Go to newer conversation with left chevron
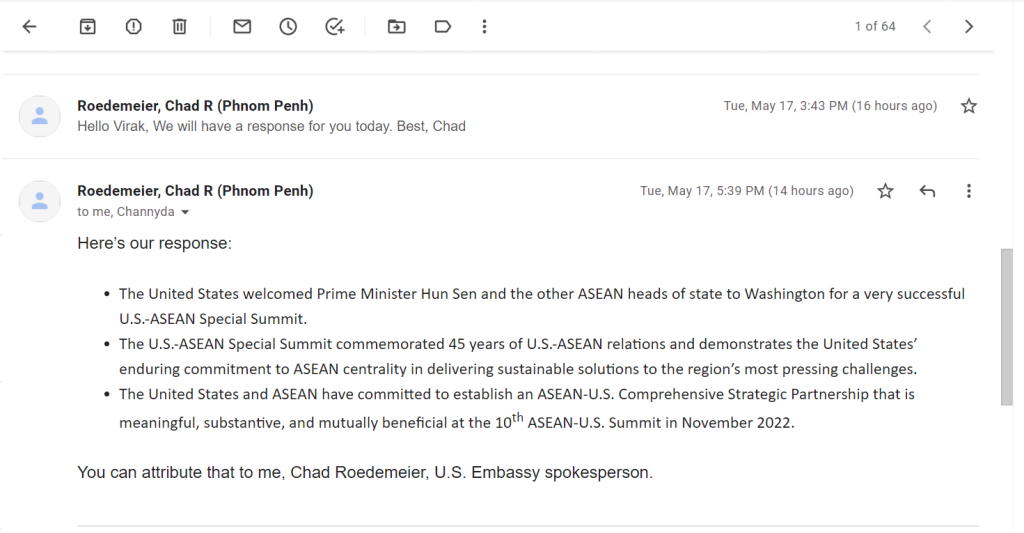Screen dimensions: 1024x533 927,27
